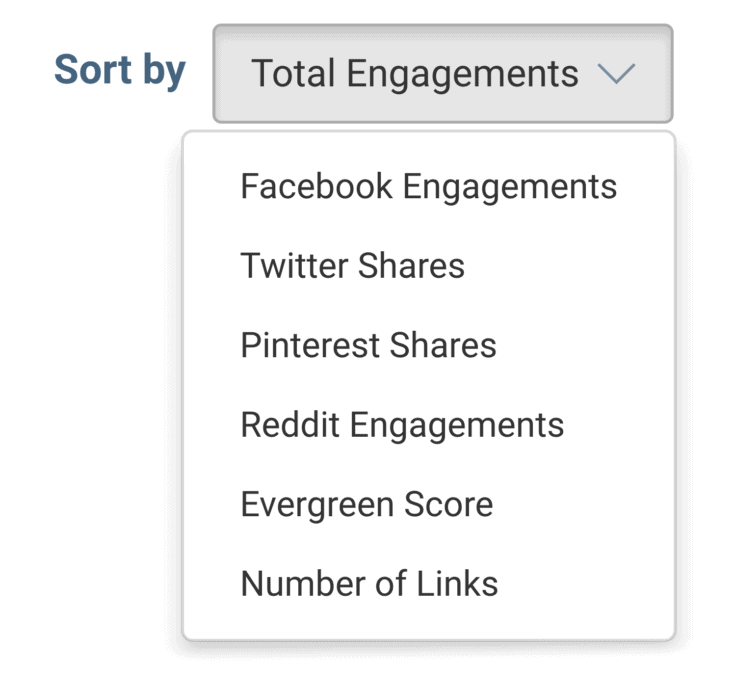734x687 pixels.
Task: Toggle the sort list with the chevron icon
Action: click(617, 74)
